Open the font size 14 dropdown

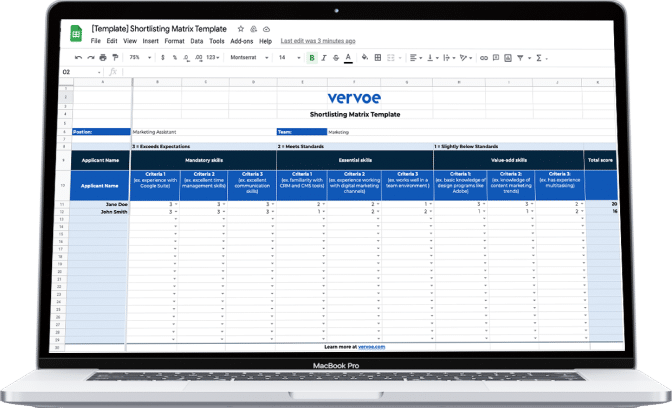click(290, 57)
